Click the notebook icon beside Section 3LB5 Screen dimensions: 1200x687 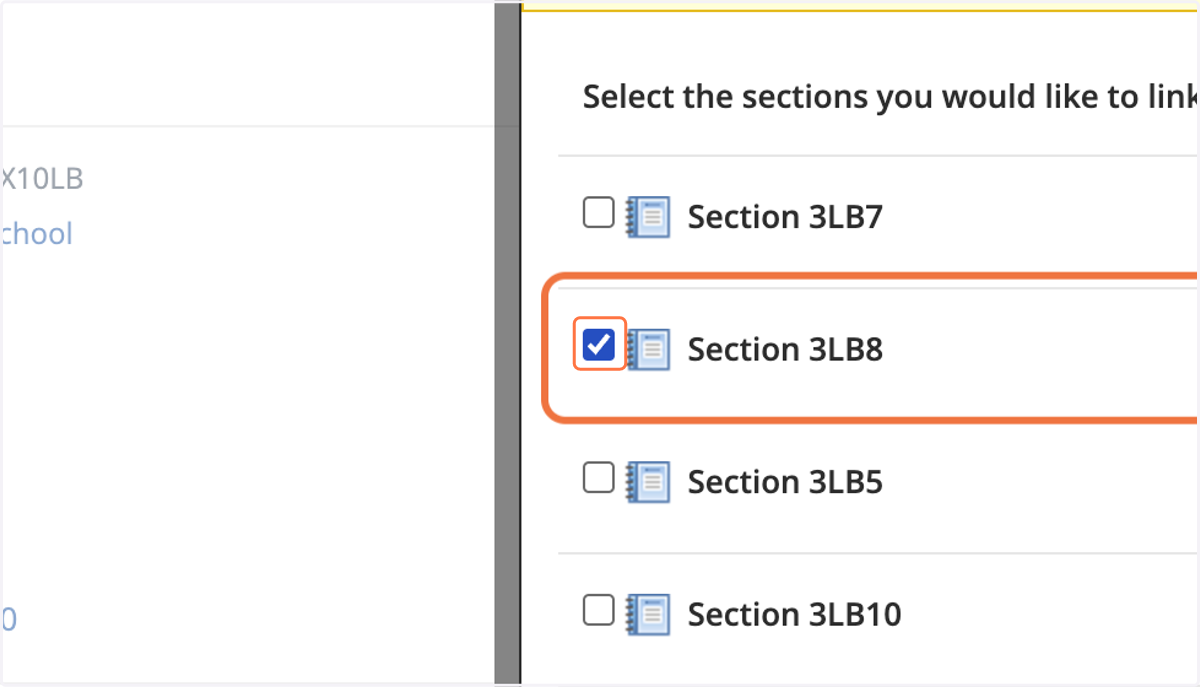point(648,482)
